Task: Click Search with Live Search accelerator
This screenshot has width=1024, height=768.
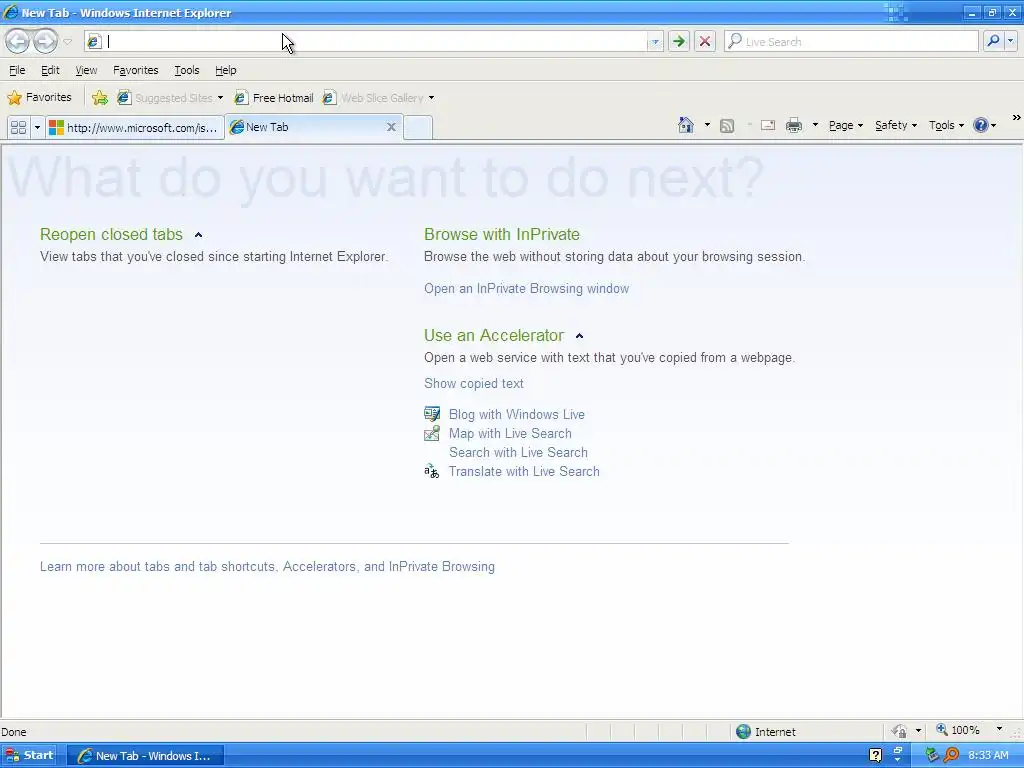Action: tap(518, 453)
